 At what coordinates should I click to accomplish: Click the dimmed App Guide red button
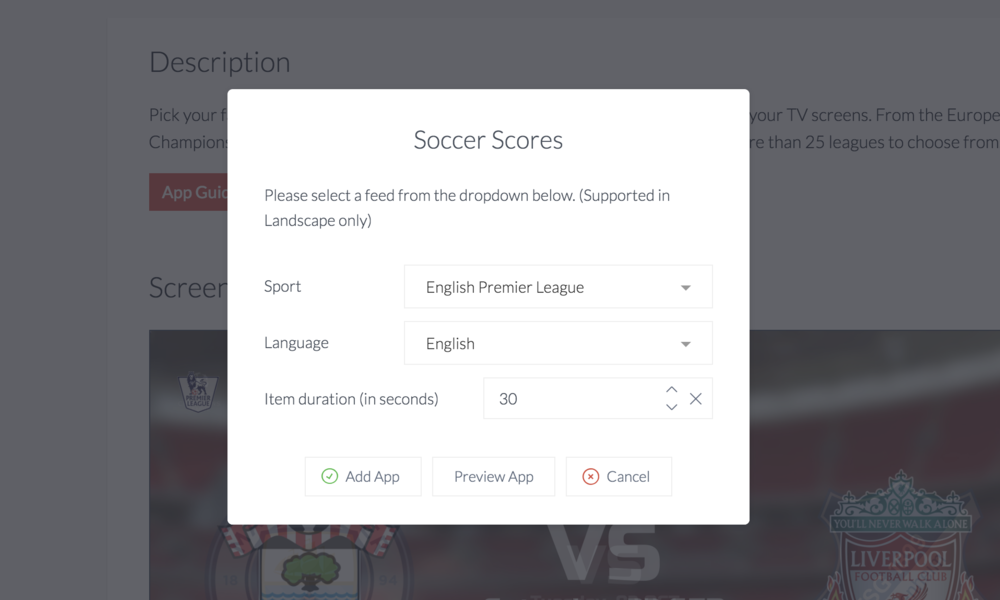(x=188, y=192)
